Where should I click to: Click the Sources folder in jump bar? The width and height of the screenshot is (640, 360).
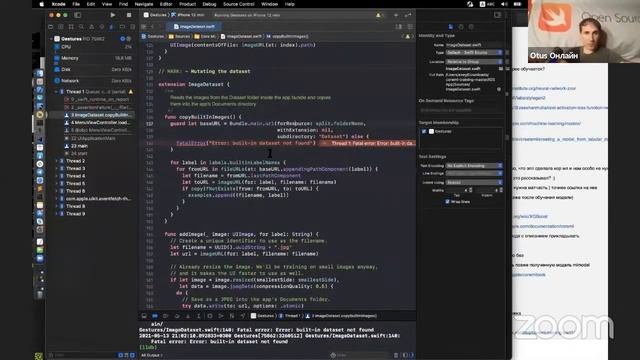pyautogui.click(x=180, y=36)
